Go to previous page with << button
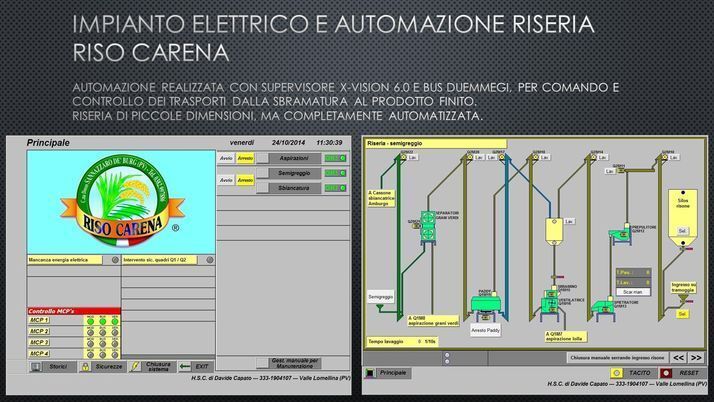 678,358
